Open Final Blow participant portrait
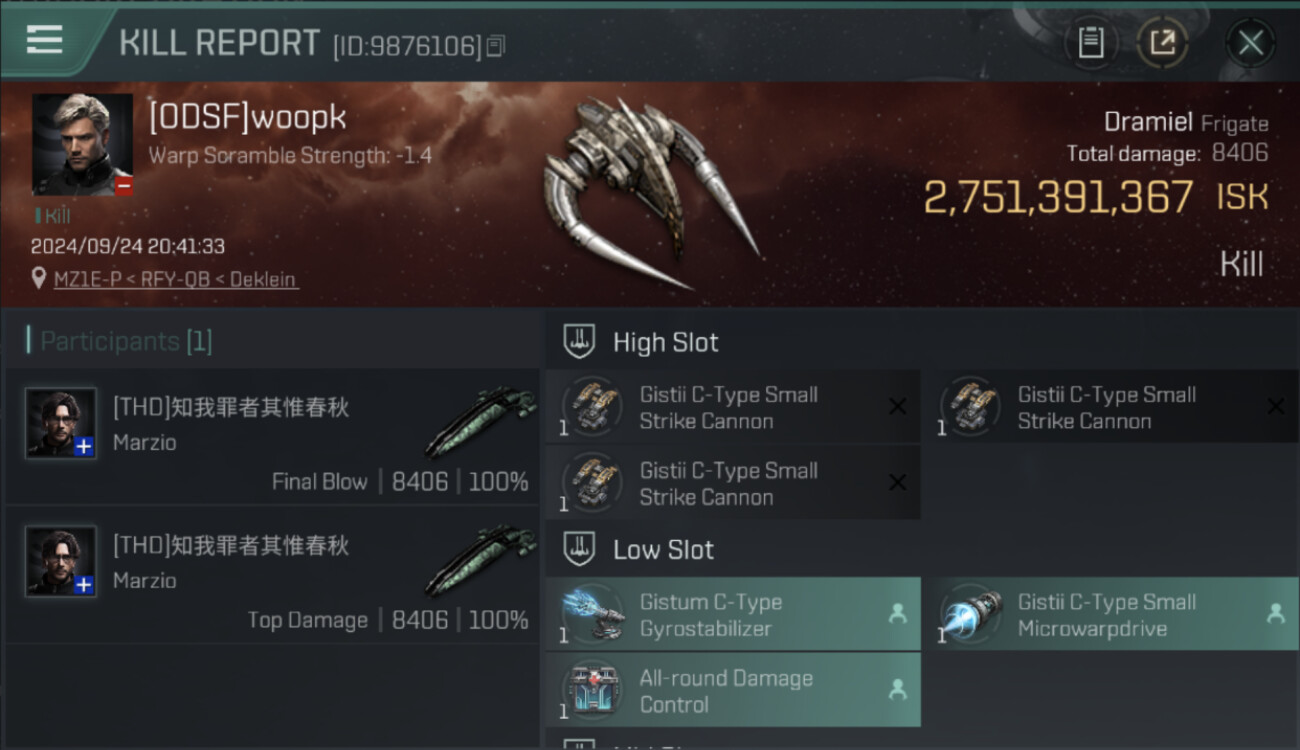 click(61, 423)
